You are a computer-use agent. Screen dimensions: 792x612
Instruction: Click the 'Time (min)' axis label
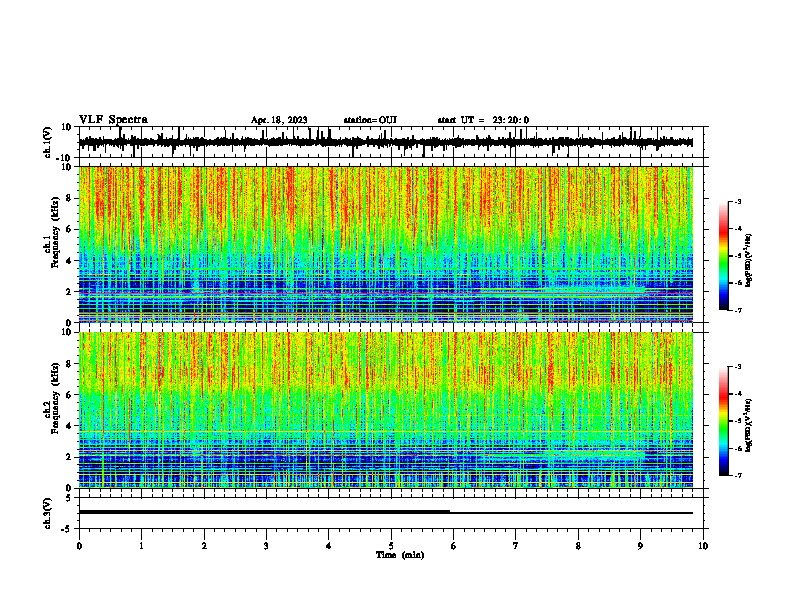pyautogui.click(x=400, y=555)
